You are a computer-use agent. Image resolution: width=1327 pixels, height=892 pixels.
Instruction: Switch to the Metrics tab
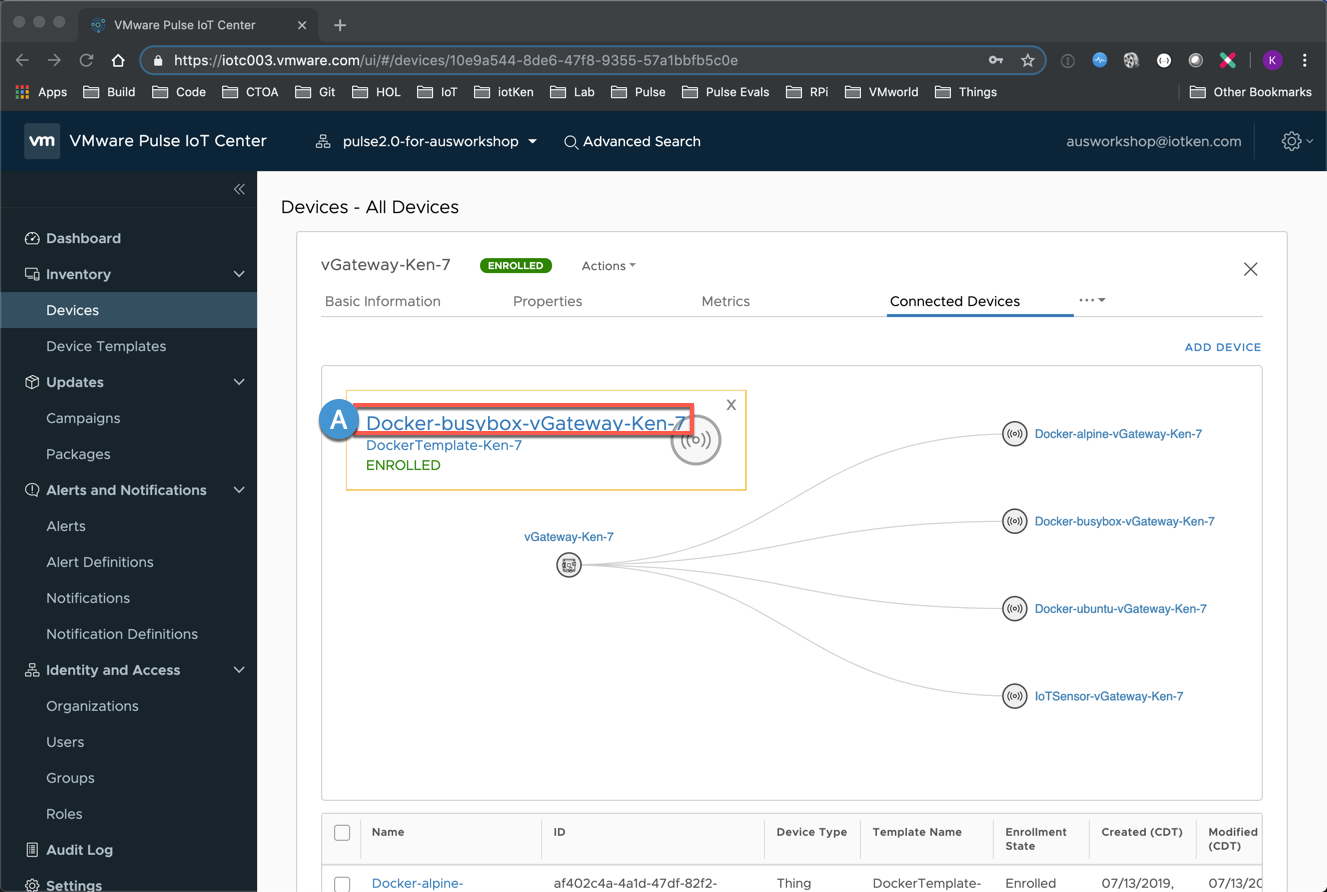[725, 301]
